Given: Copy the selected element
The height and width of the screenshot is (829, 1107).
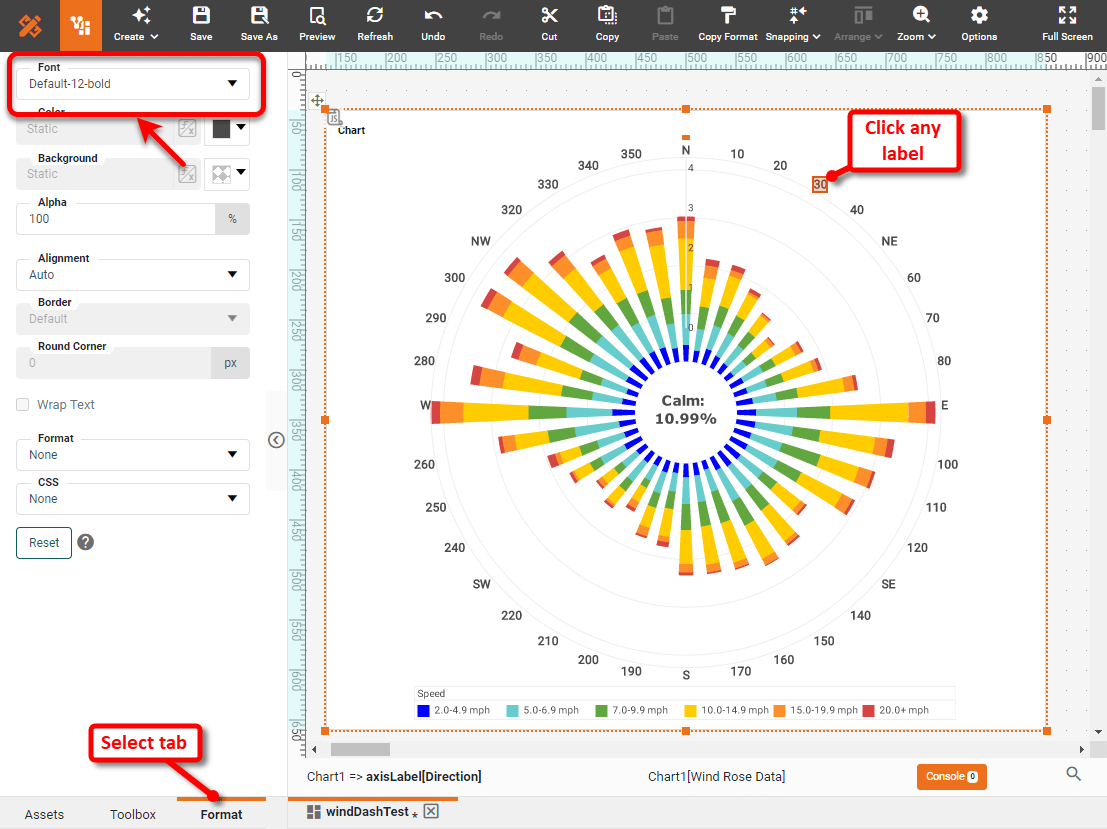Looking at the screenshot, I should click(607, 25).
